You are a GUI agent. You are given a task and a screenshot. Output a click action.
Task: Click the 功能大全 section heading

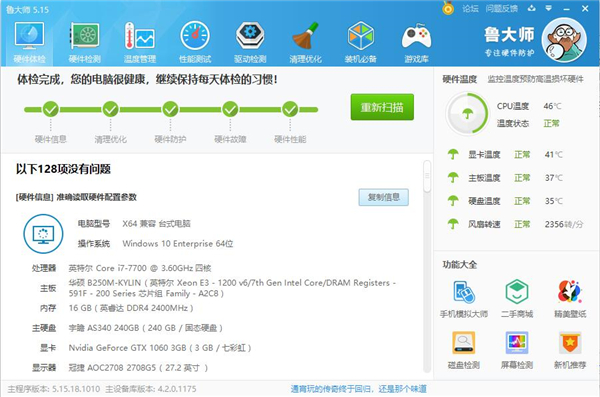(x=460, y=265)
